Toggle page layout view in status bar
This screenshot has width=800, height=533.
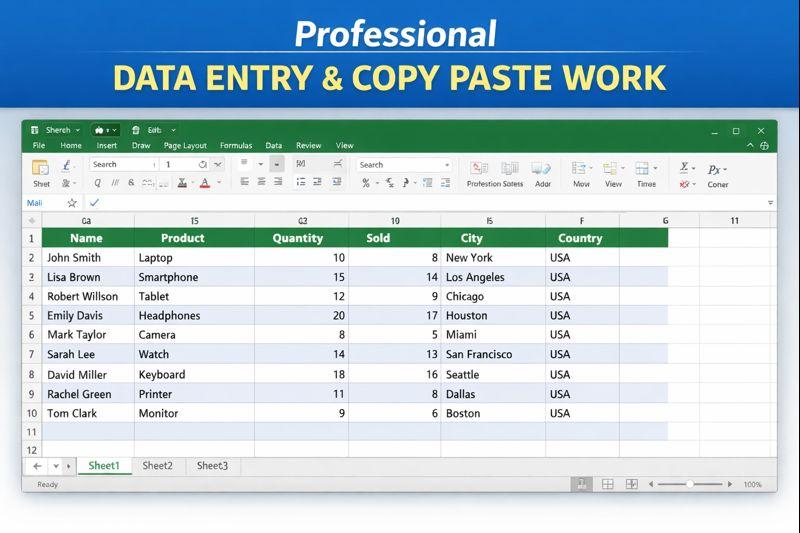[607, 484]
